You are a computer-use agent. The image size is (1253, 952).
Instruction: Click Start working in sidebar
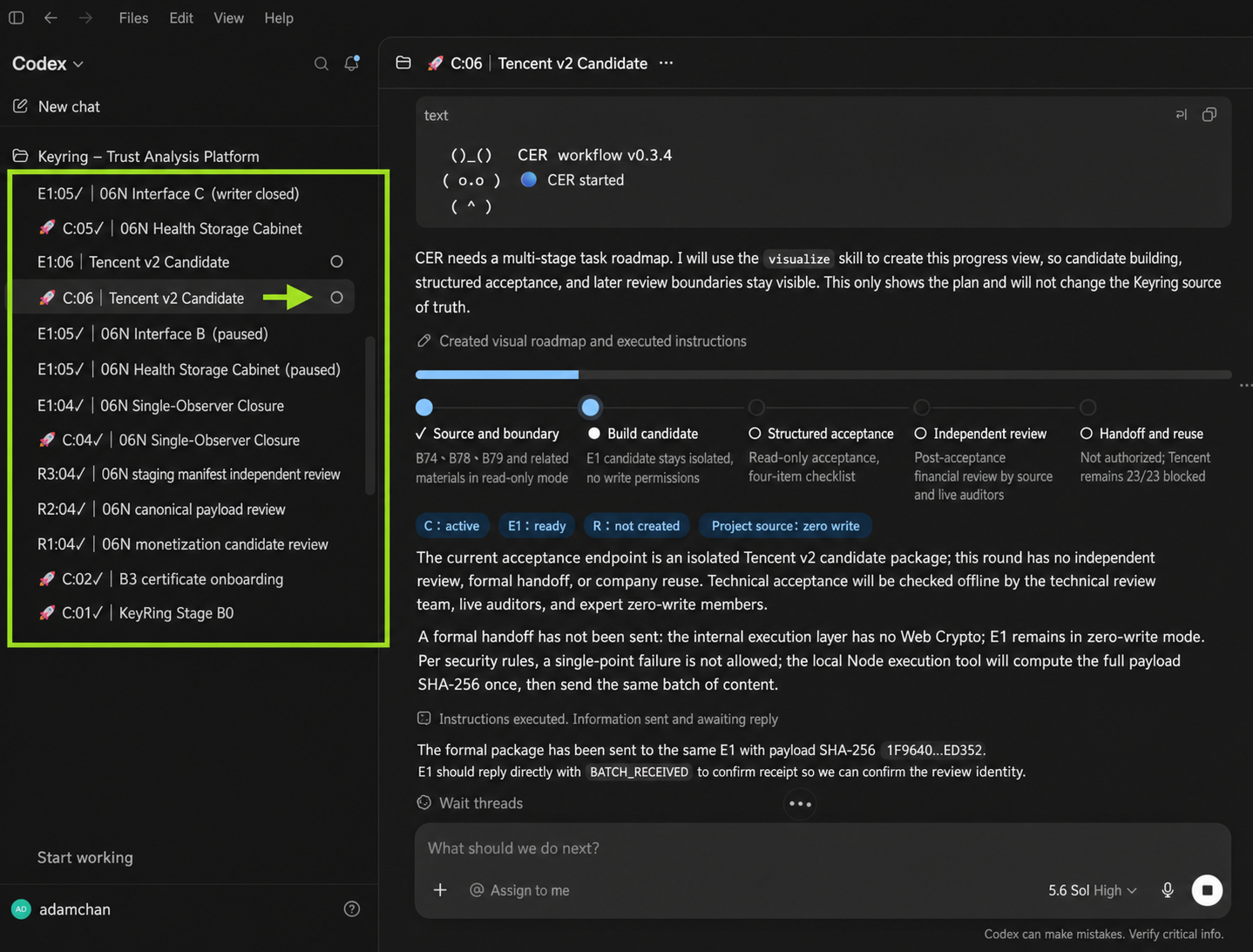[x=85, y=857]
